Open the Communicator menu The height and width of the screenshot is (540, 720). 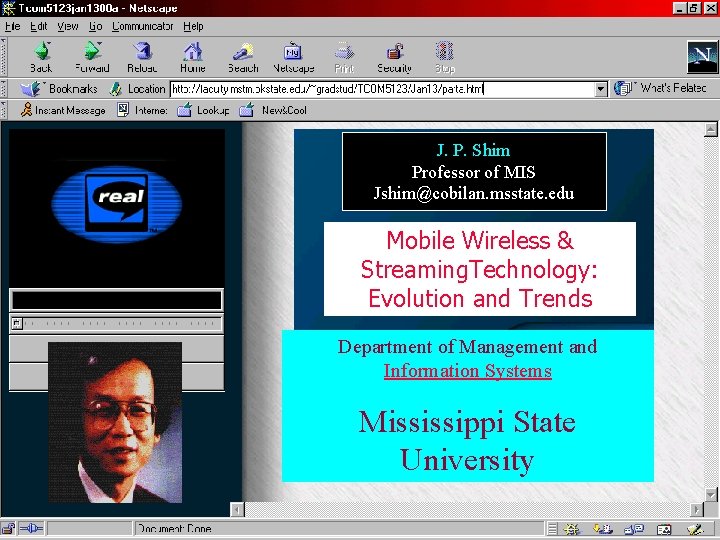point(143,27)
